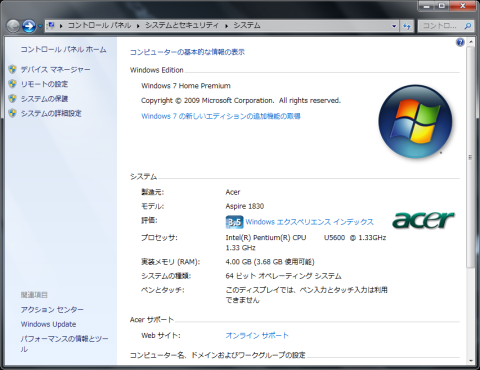Open アクション センター in related items
This screenshot has width=480, height=370.
click(x=52, y=310)
